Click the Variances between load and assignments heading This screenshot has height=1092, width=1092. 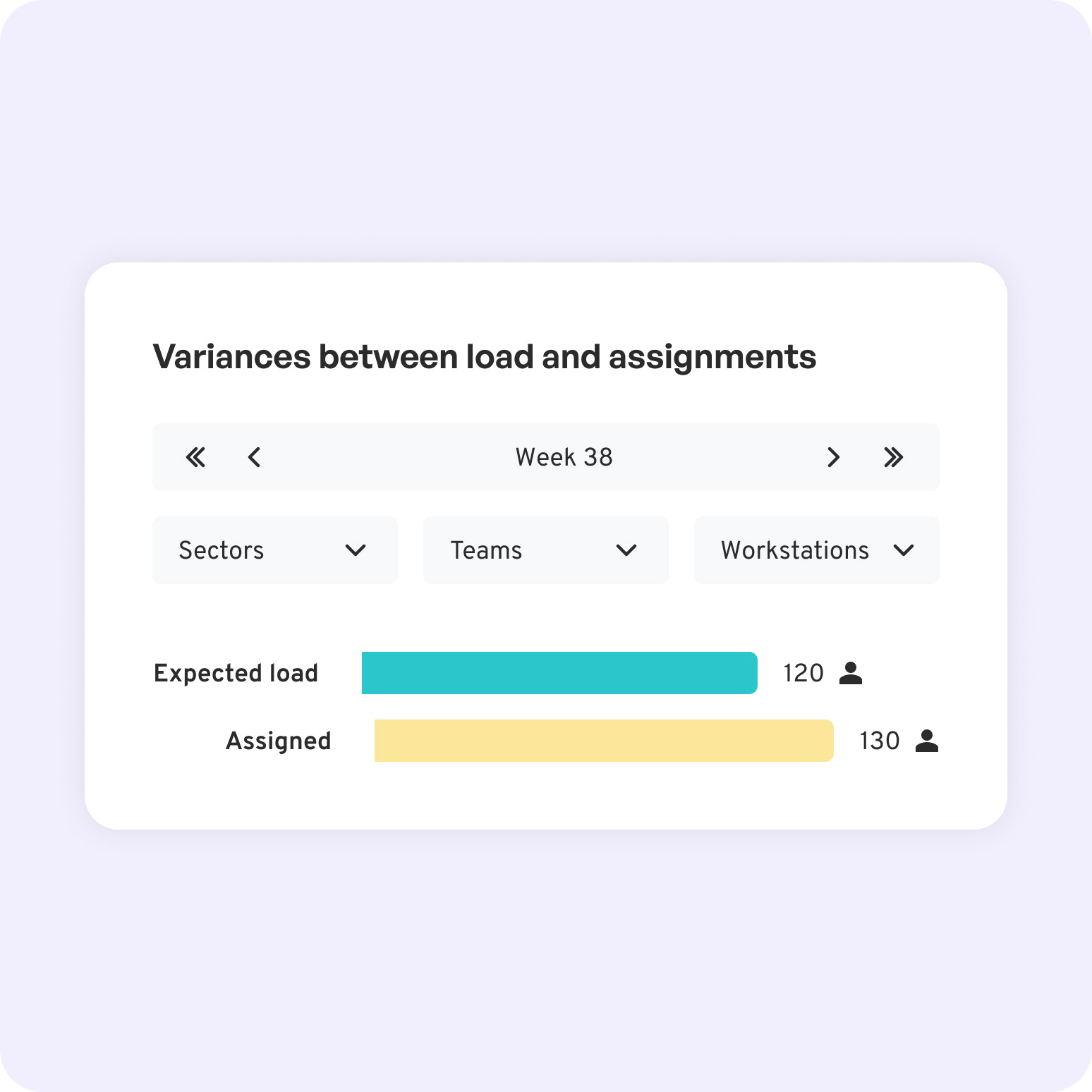click(485, 357)
